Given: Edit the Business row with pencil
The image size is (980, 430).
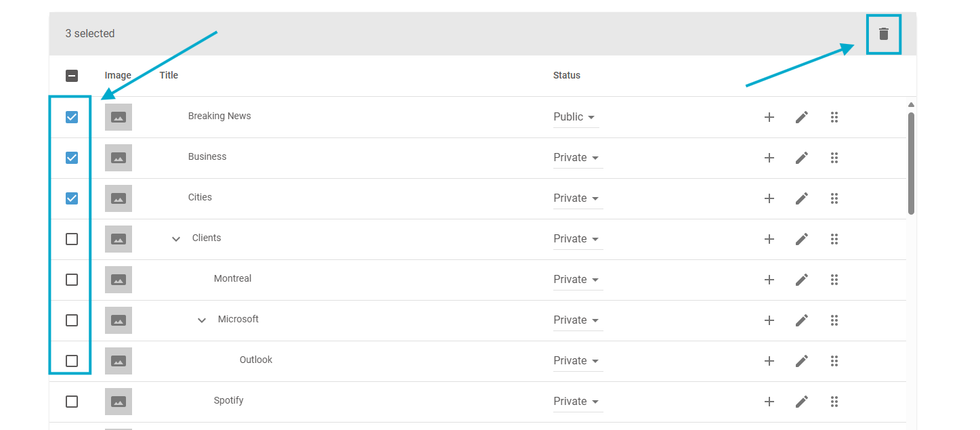Looking at the screenshot, I should click(x=801, y=158).
